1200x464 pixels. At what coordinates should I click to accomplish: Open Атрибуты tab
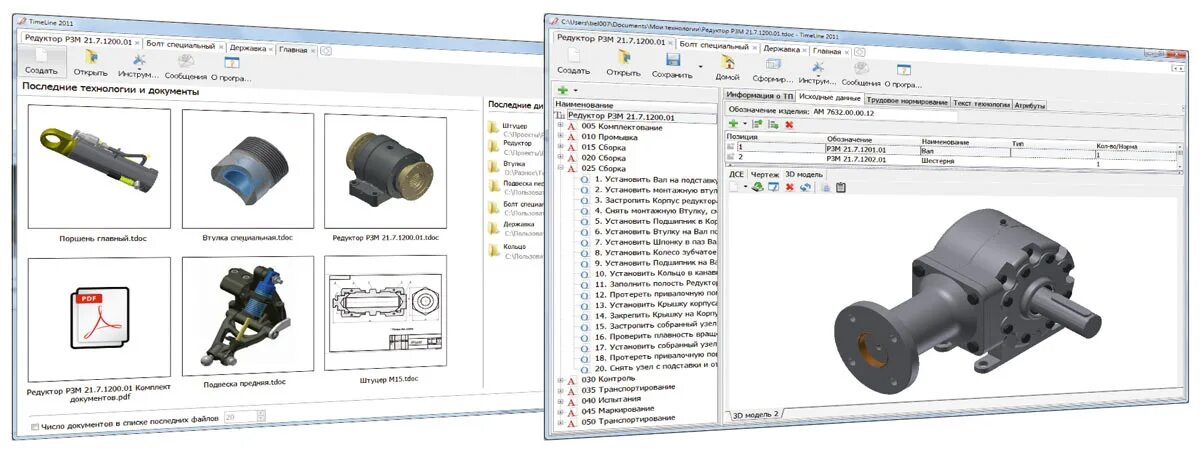point(1030,104)
